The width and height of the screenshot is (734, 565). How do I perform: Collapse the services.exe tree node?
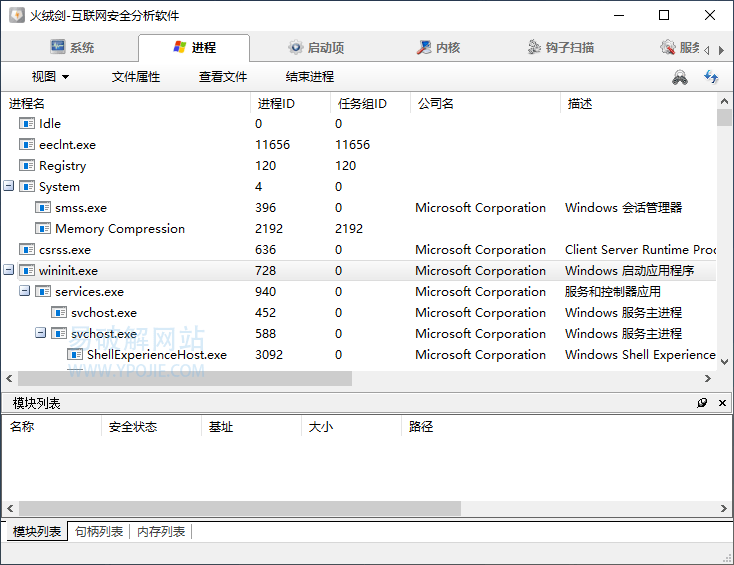pyautogui.click(x=25, y=292)
